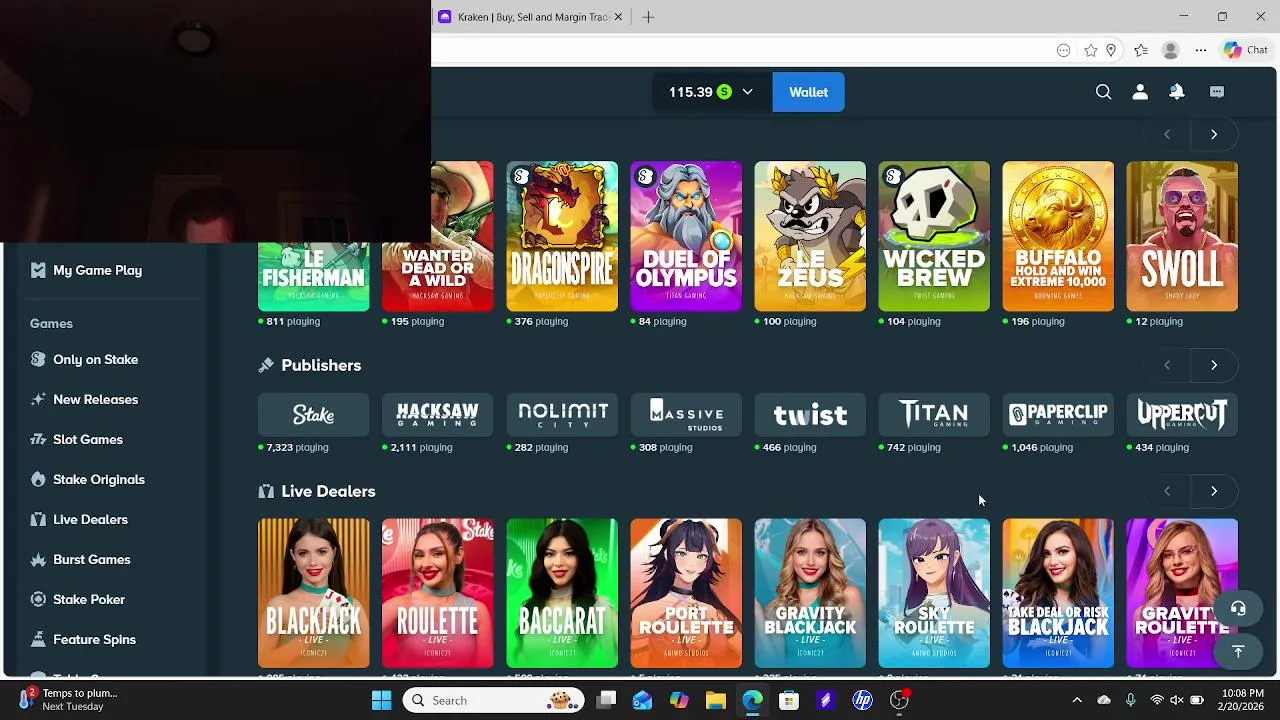
Task: Open the Stake chat bubble icon
Action: point(1217,92)
